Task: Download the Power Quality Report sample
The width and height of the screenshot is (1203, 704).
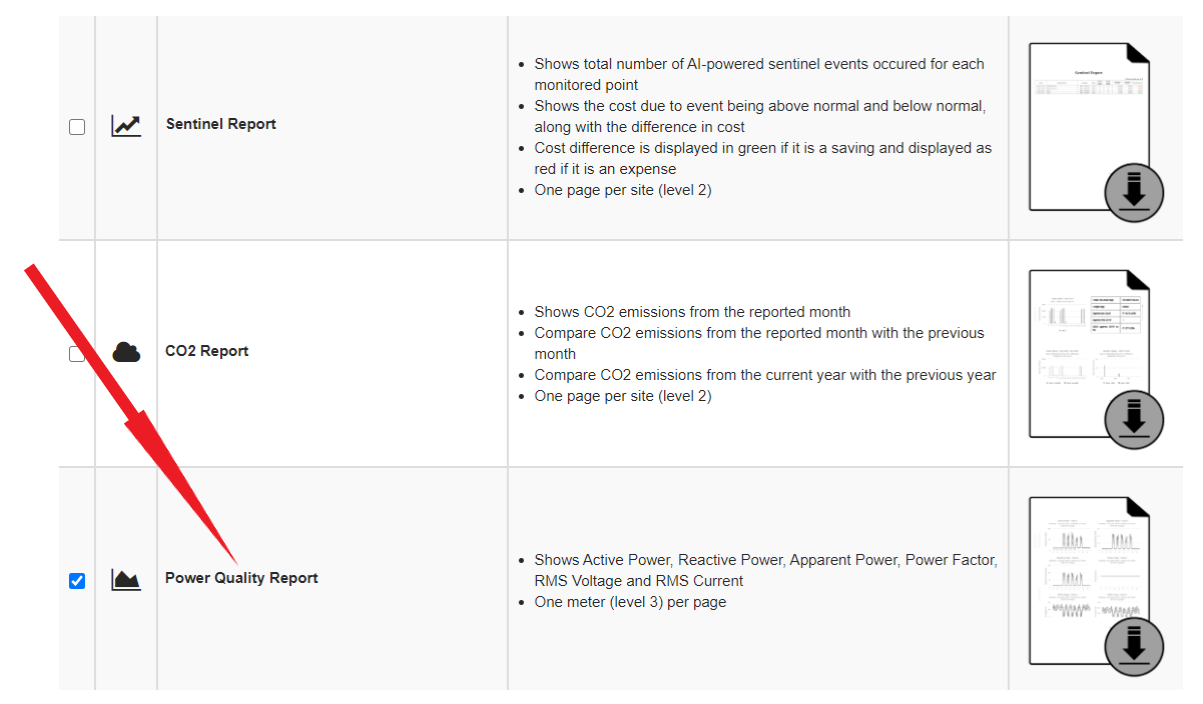Action: (1134, 646)
